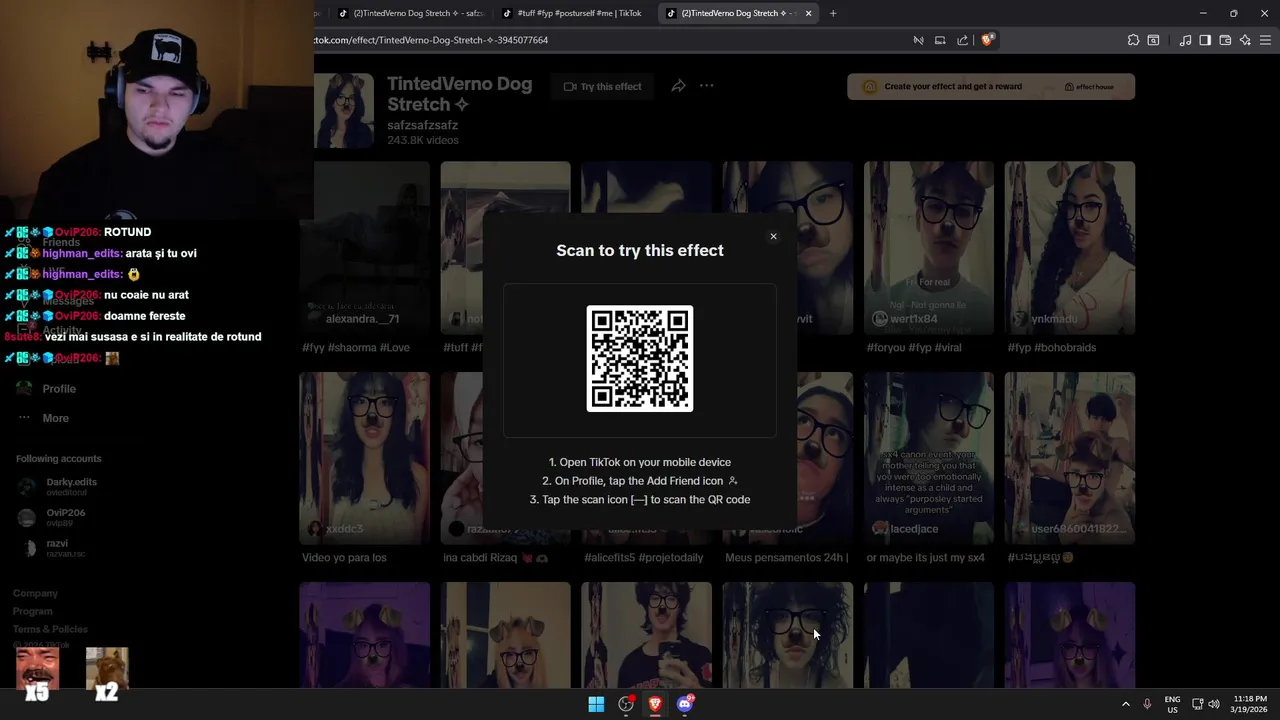
Task: Open the lacedjace video thumbnail
Action: pos(929,458)
